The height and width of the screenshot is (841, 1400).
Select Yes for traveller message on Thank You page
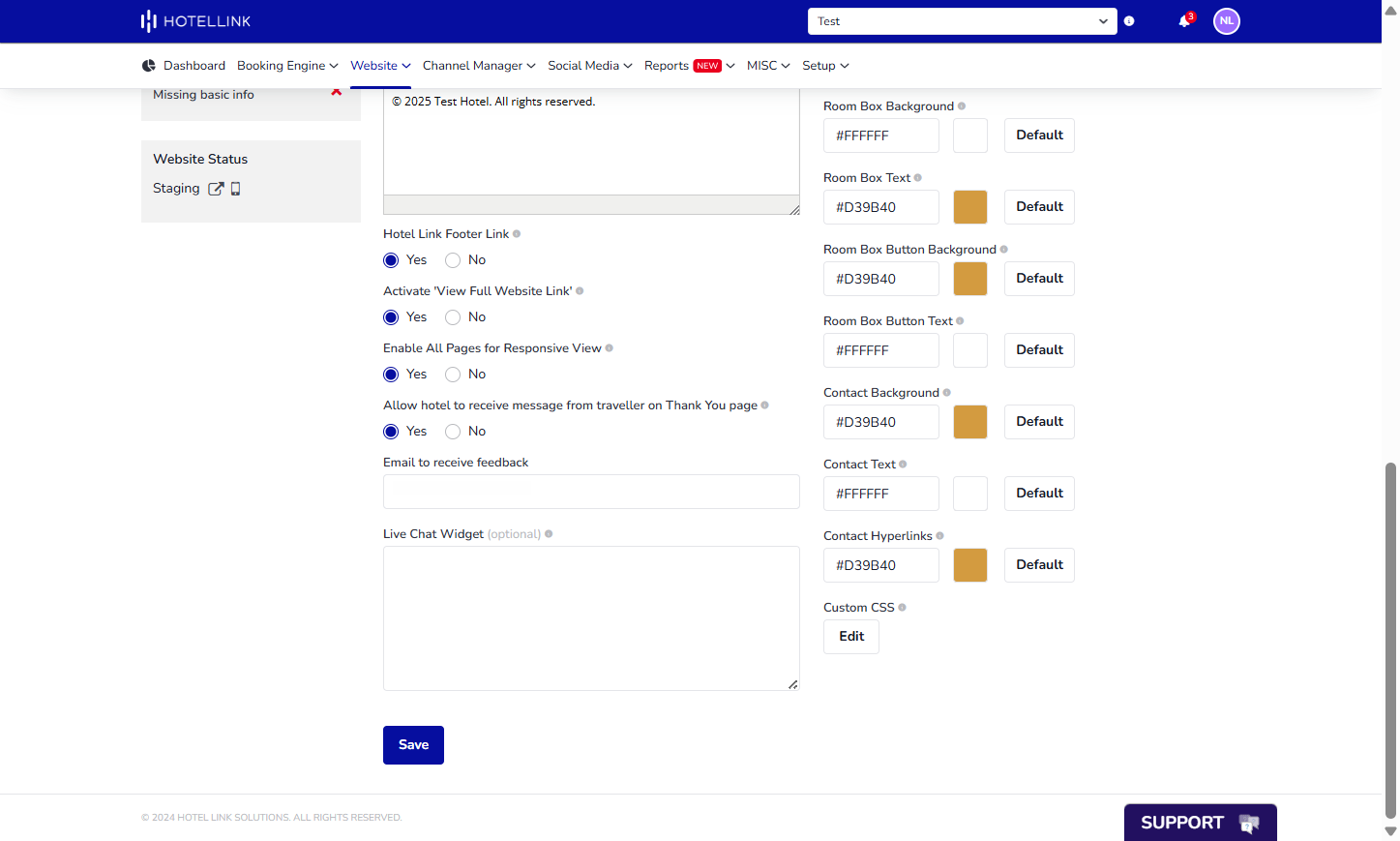pyautogui.click(x=391, y=432)
